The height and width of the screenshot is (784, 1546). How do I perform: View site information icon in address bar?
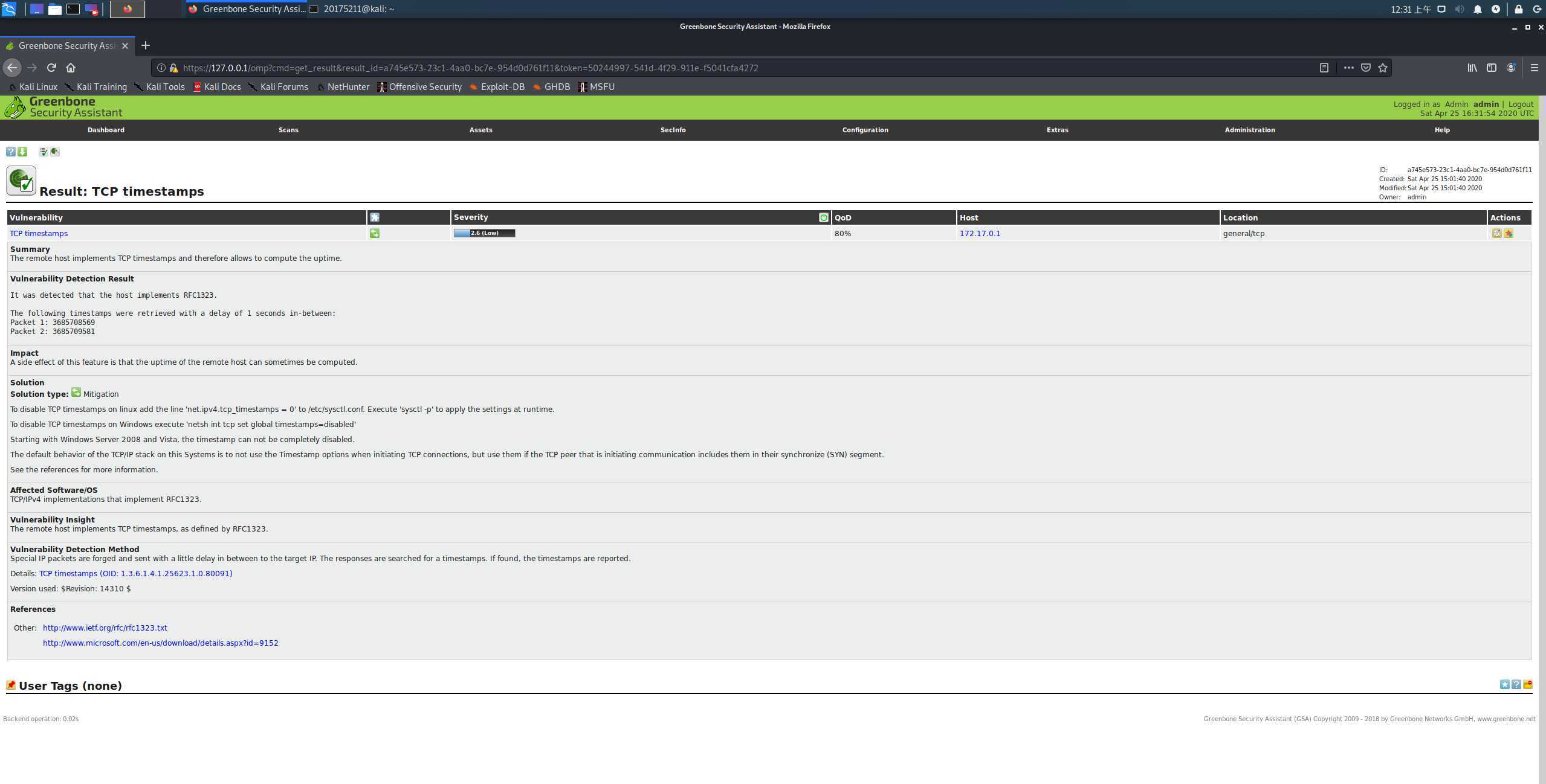(161, 68)
